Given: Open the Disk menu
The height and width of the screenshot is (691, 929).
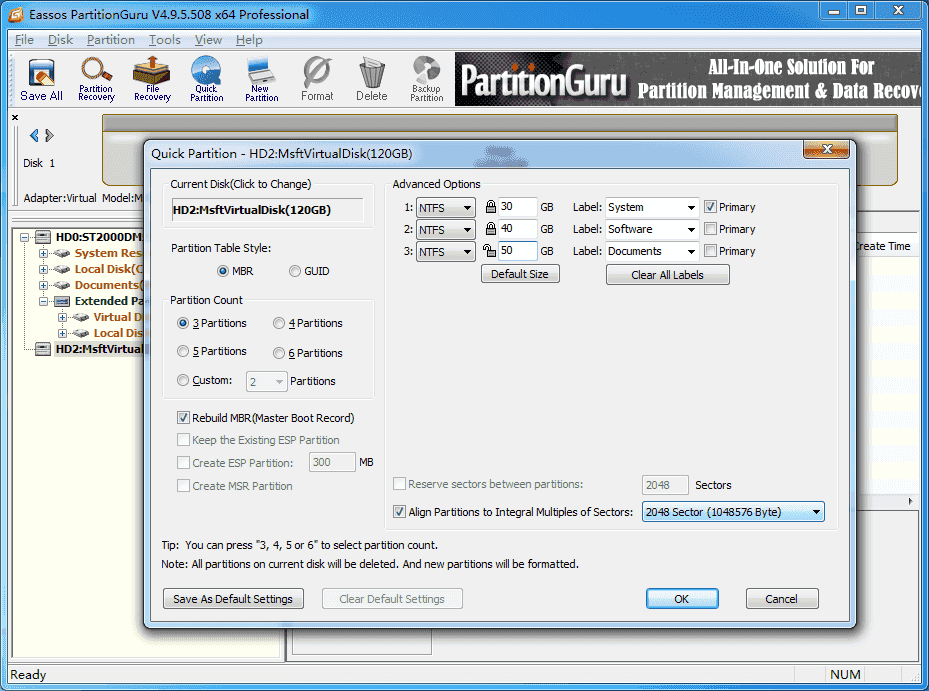Looking at the screenshot, I should click(x=60, y=40).
